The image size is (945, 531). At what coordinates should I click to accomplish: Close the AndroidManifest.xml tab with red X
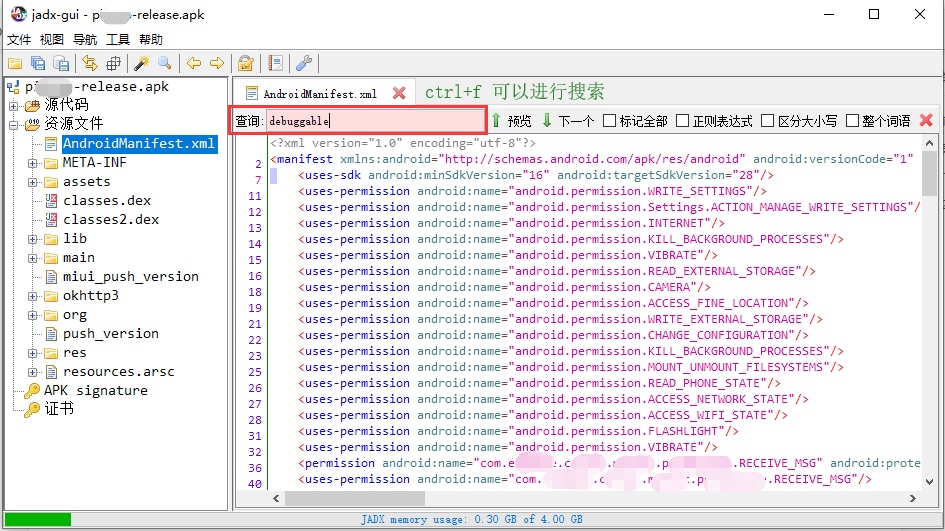click(399, 93)
